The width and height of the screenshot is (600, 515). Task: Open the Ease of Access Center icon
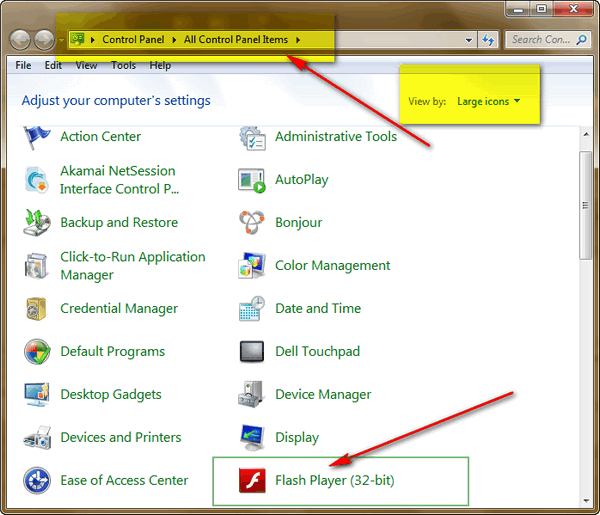[37, 480]
